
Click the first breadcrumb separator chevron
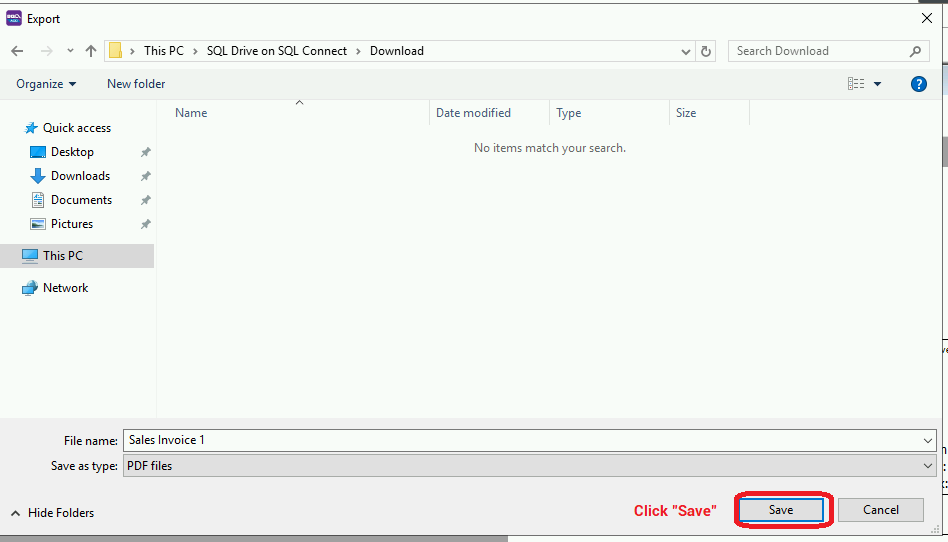132,51
